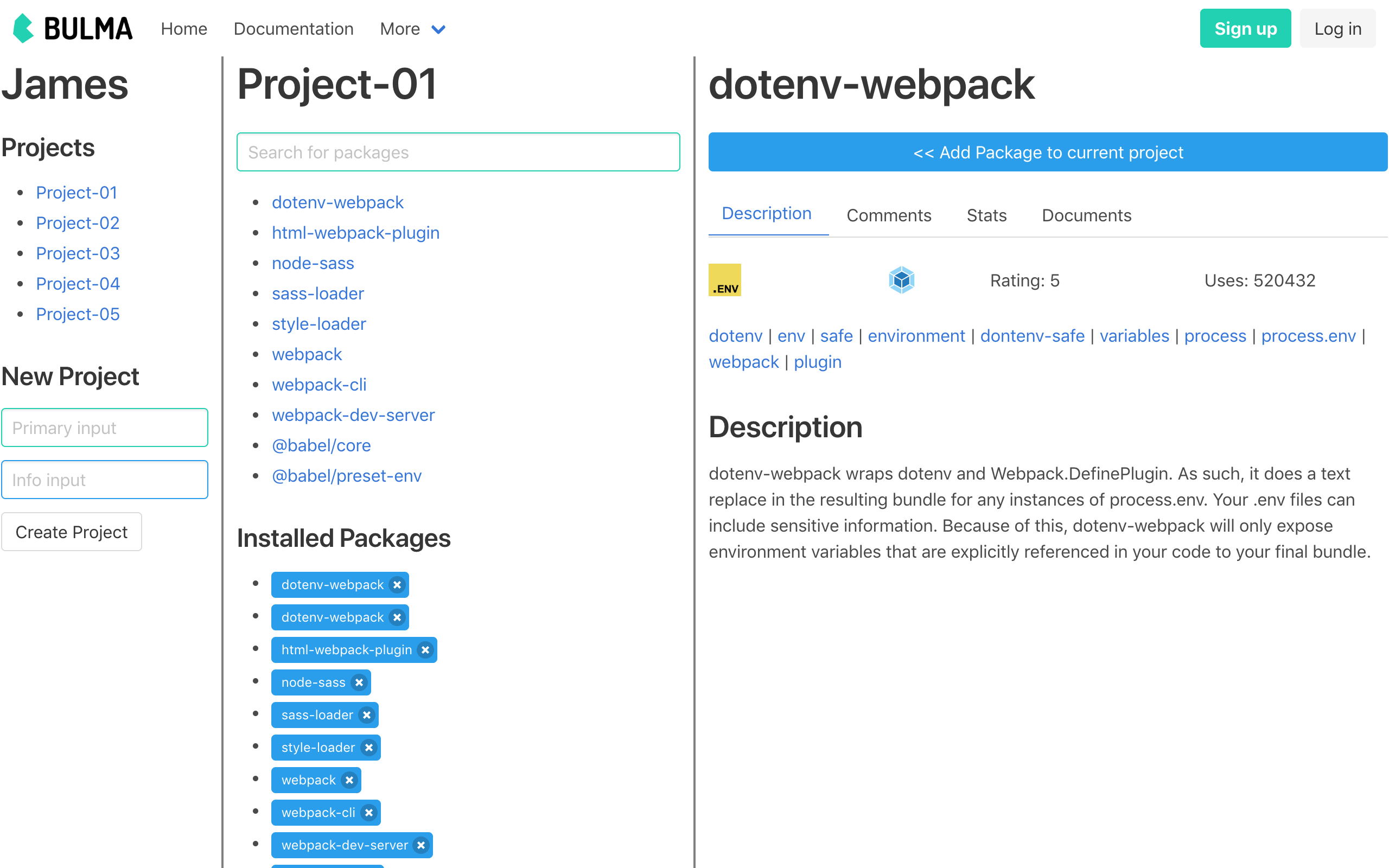The image size is (1389, 868).
Task: Open the Stats tab
Action: 986,215
